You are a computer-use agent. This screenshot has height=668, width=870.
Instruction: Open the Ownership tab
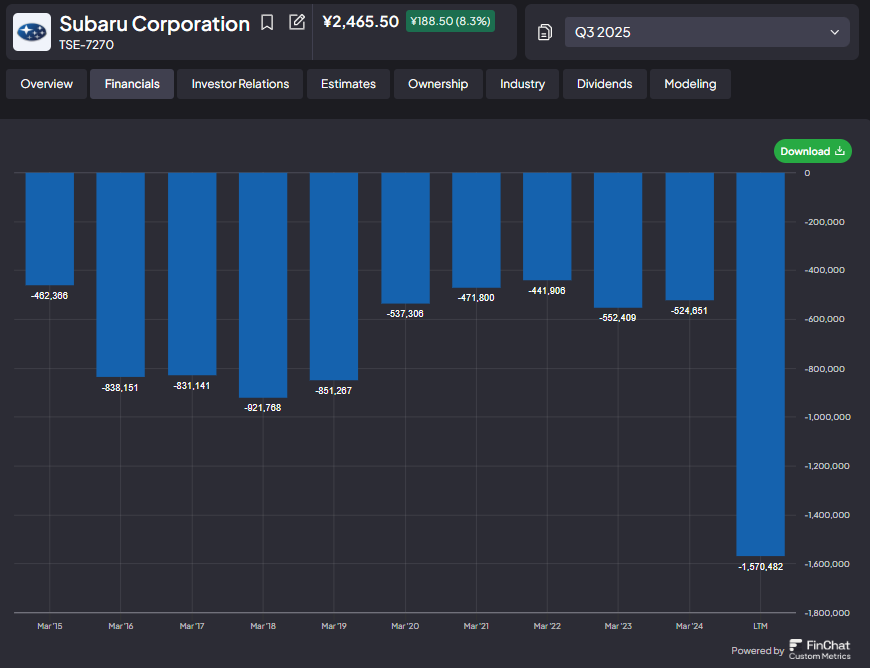(438, 84)
